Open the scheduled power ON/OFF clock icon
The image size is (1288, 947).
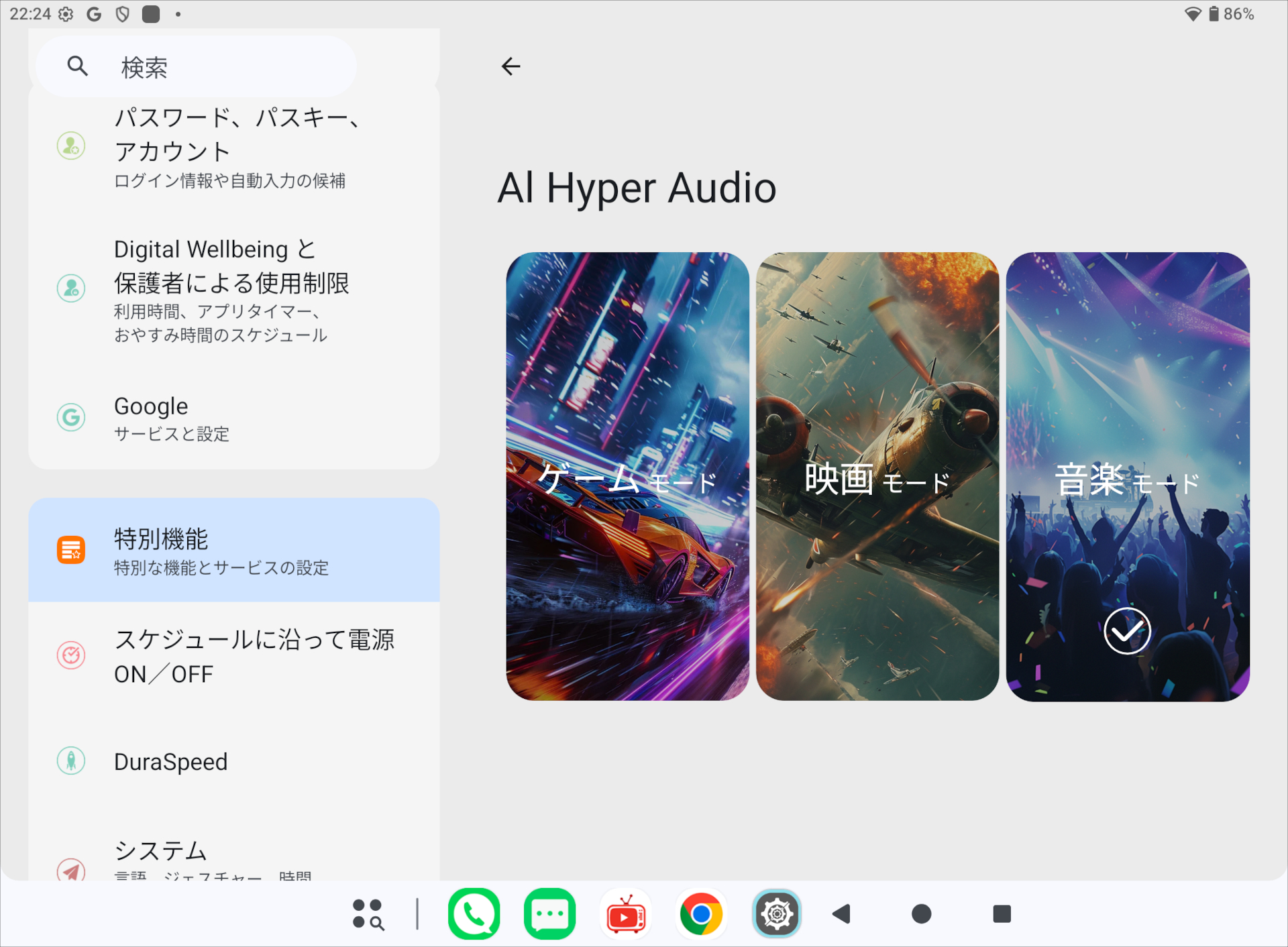click(x=70, y=655)
